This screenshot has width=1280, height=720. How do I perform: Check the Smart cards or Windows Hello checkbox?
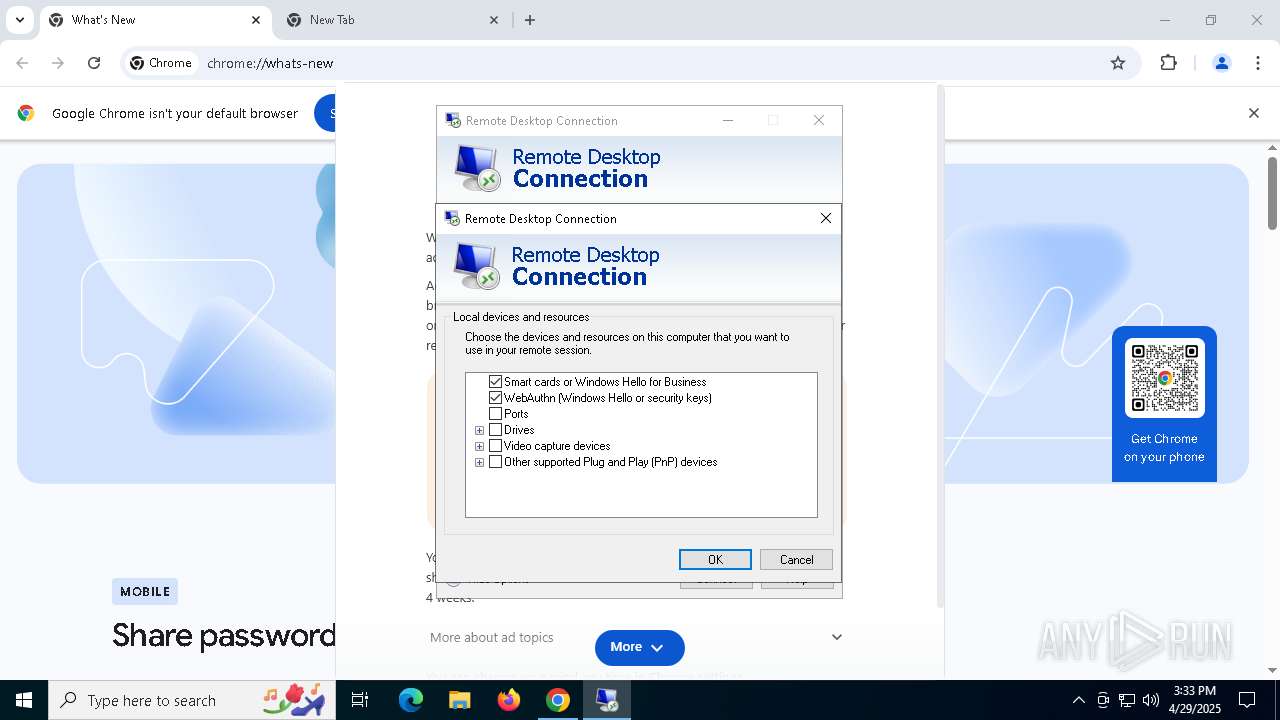tap(495, 382)
